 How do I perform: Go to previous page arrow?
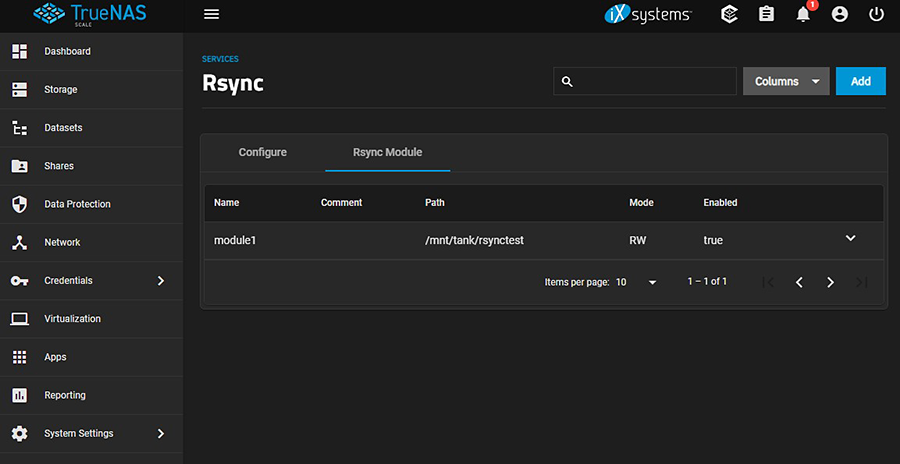coord(799,282)
